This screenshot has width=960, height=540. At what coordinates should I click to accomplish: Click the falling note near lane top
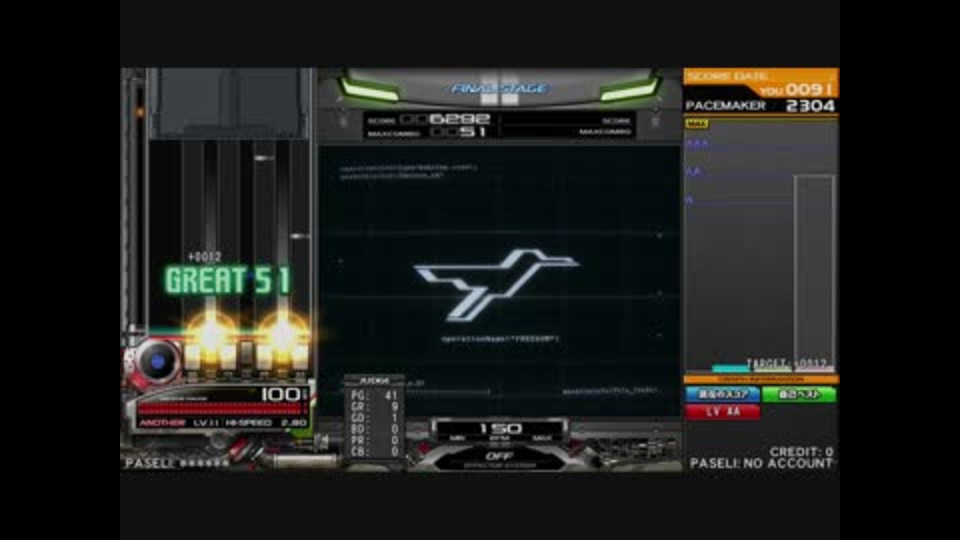pyautogui.click(x=264, y=158)
